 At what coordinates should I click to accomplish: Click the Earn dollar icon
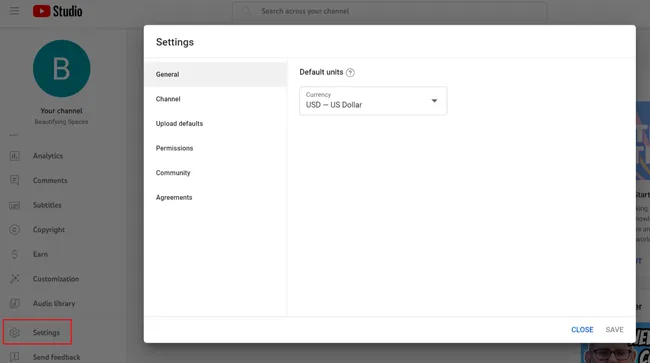[15, 254]
